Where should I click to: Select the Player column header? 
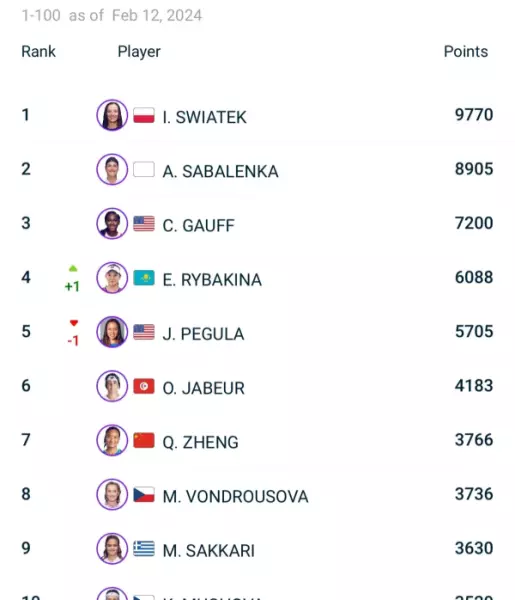coord(139,52)
